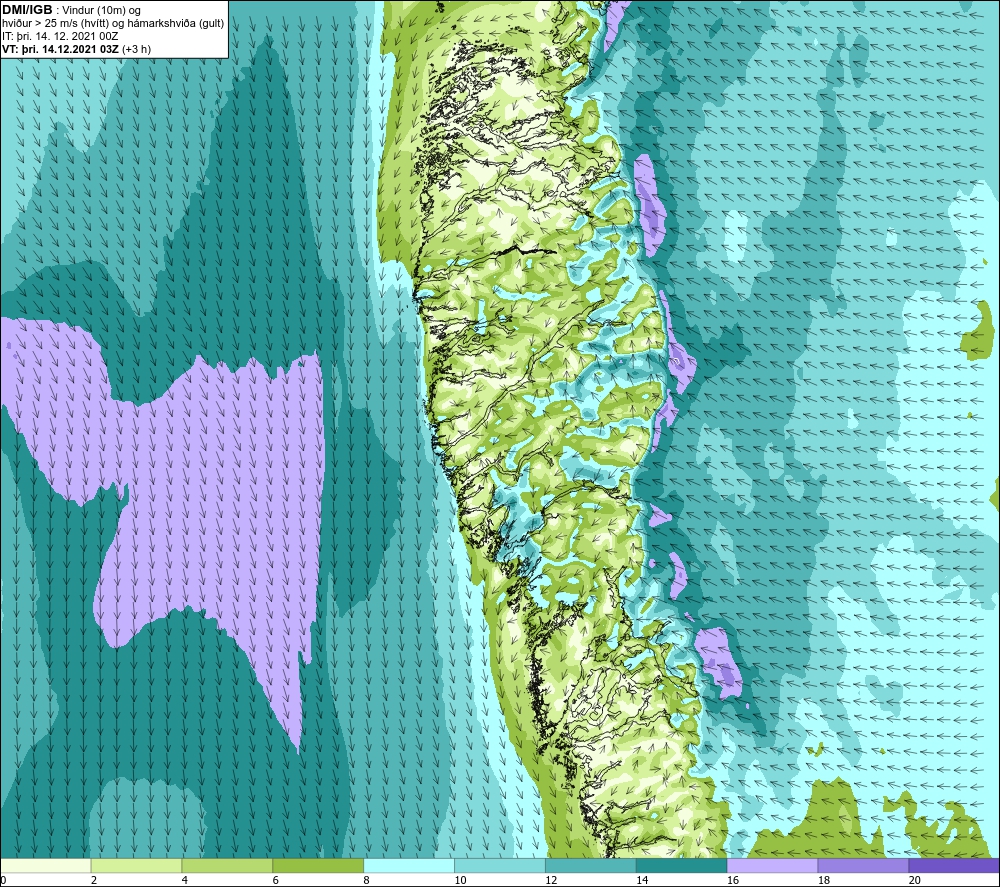Click the legend scale value '6'

pos(275,880)
